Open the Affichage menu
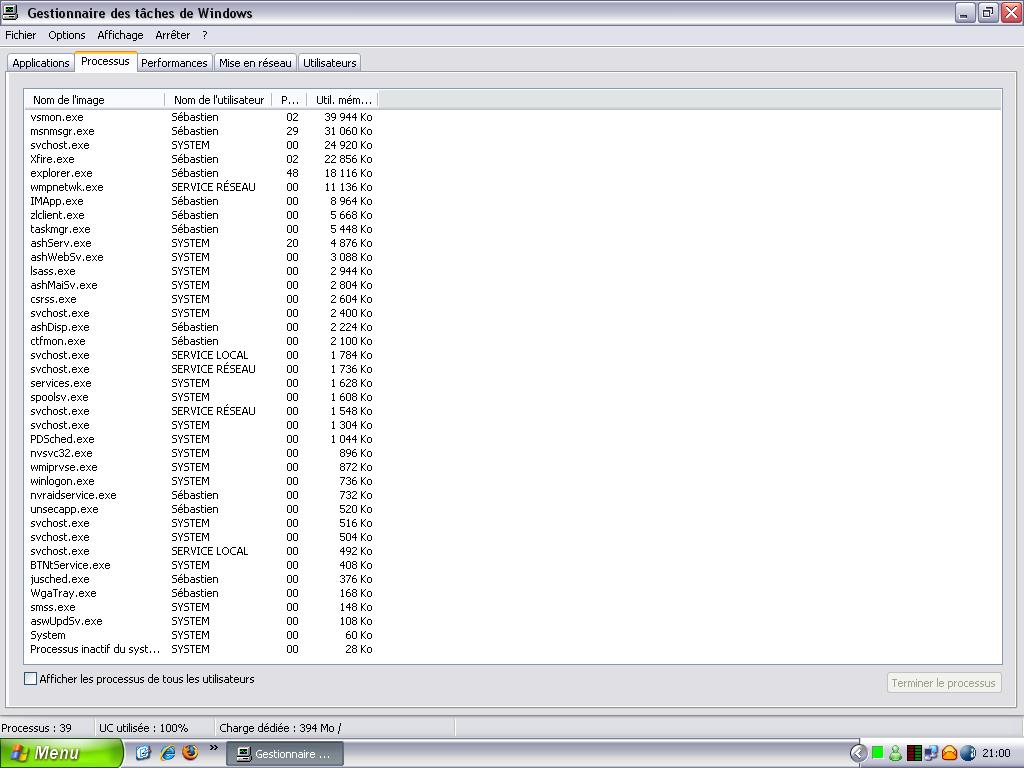This screenshot has width=1024, height=768. [x=120, y=35]
